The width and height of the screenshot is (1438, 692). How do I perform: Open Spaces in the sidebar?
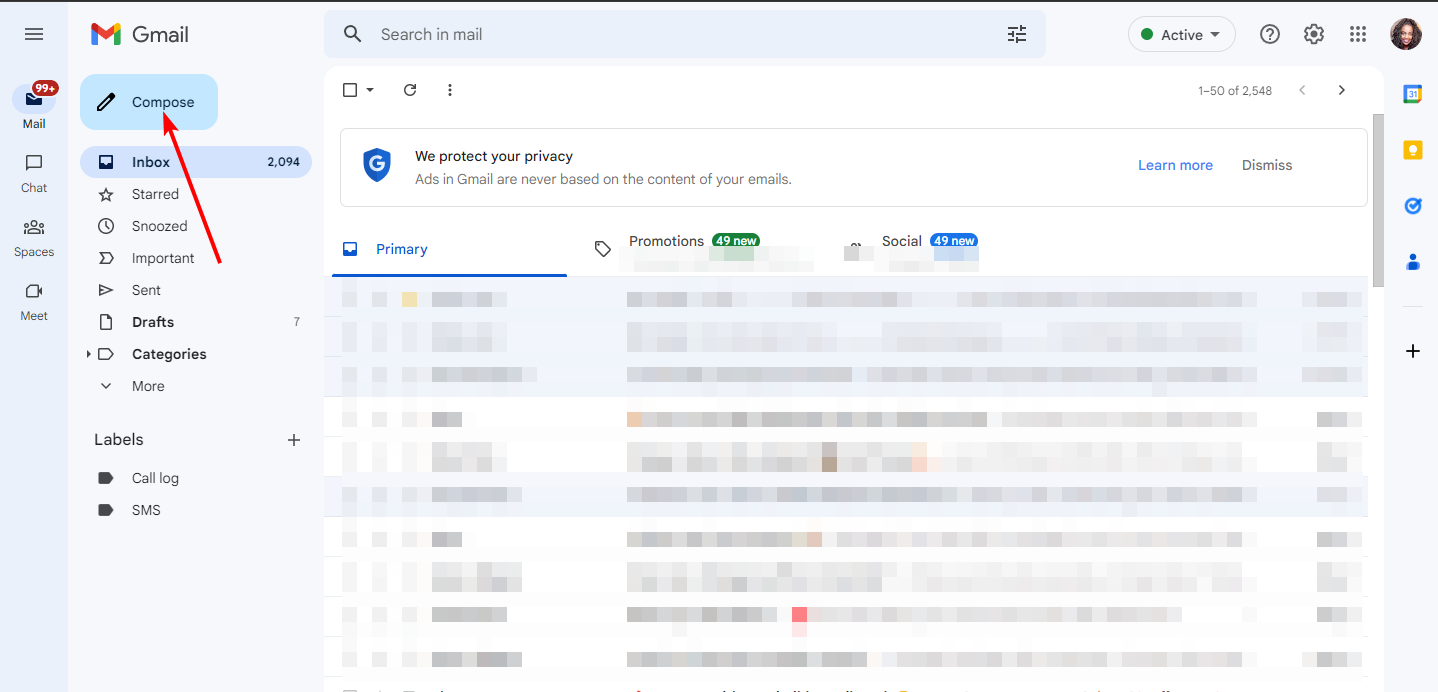point(33,236)
